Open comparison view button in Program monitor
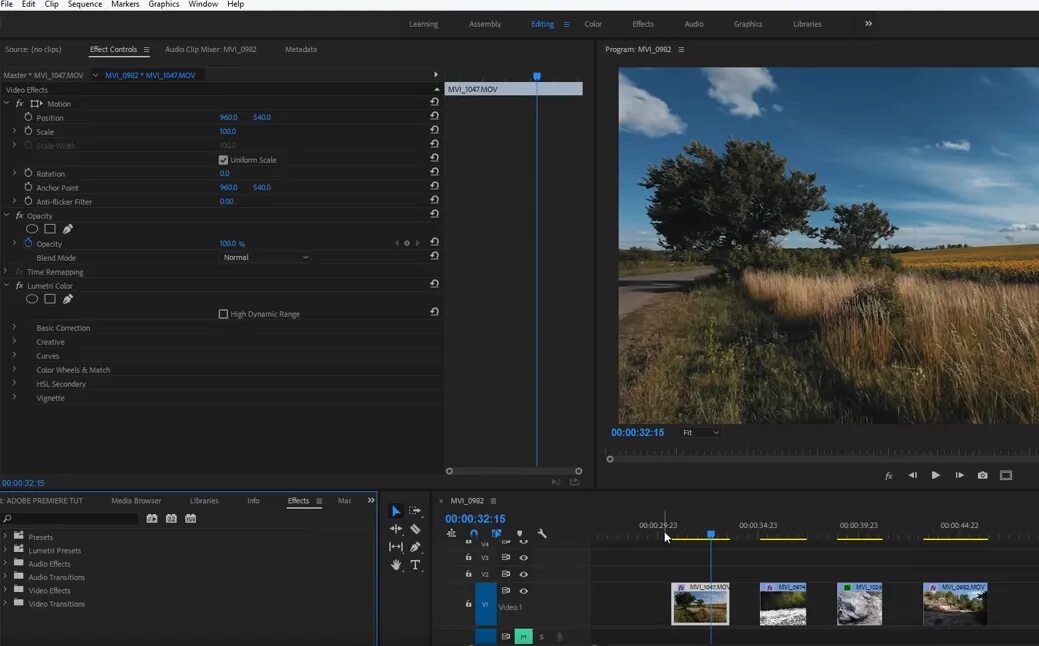 point(1006,475)
